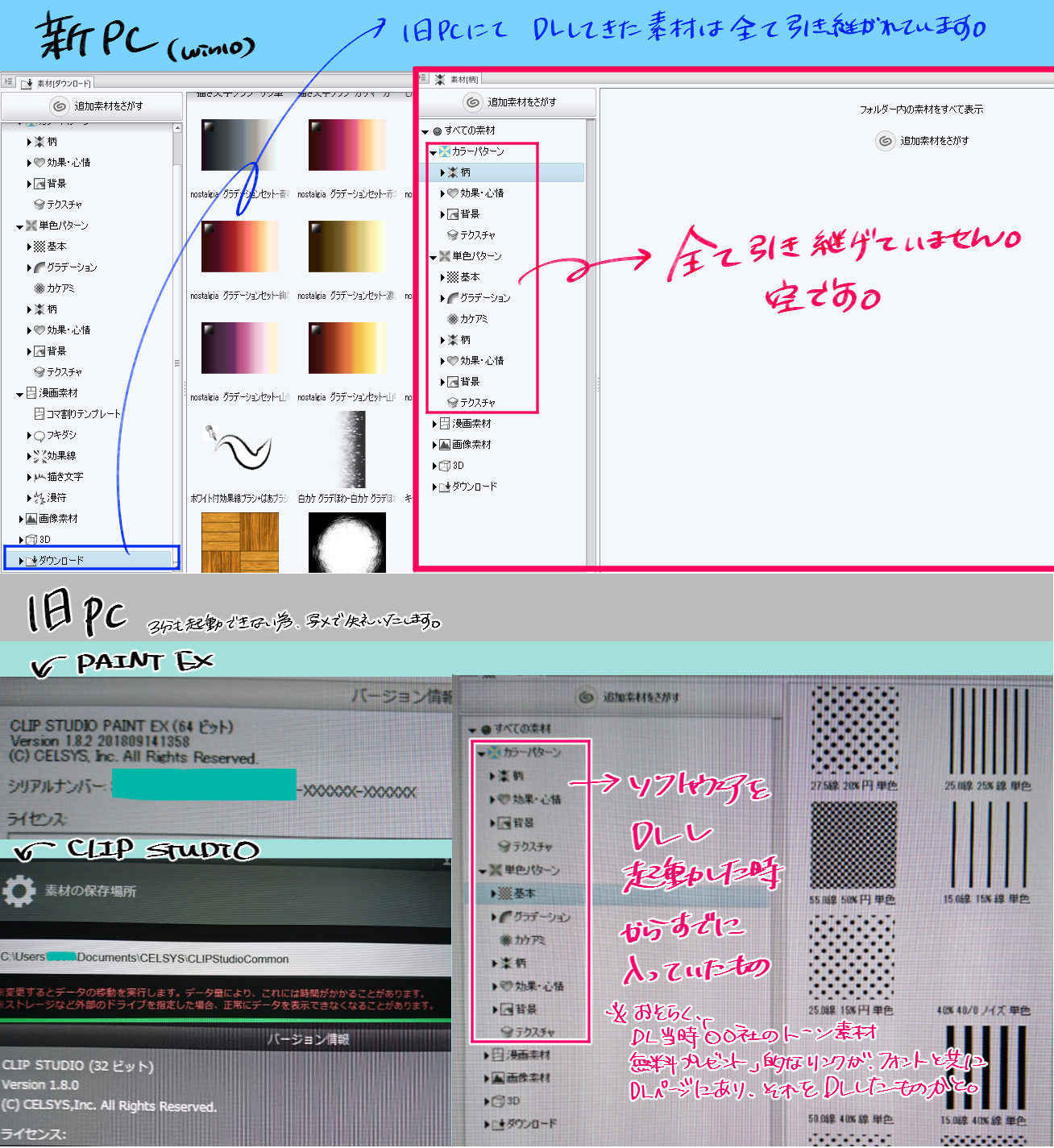Select the 漫符 folder icon

pos(39,498)
